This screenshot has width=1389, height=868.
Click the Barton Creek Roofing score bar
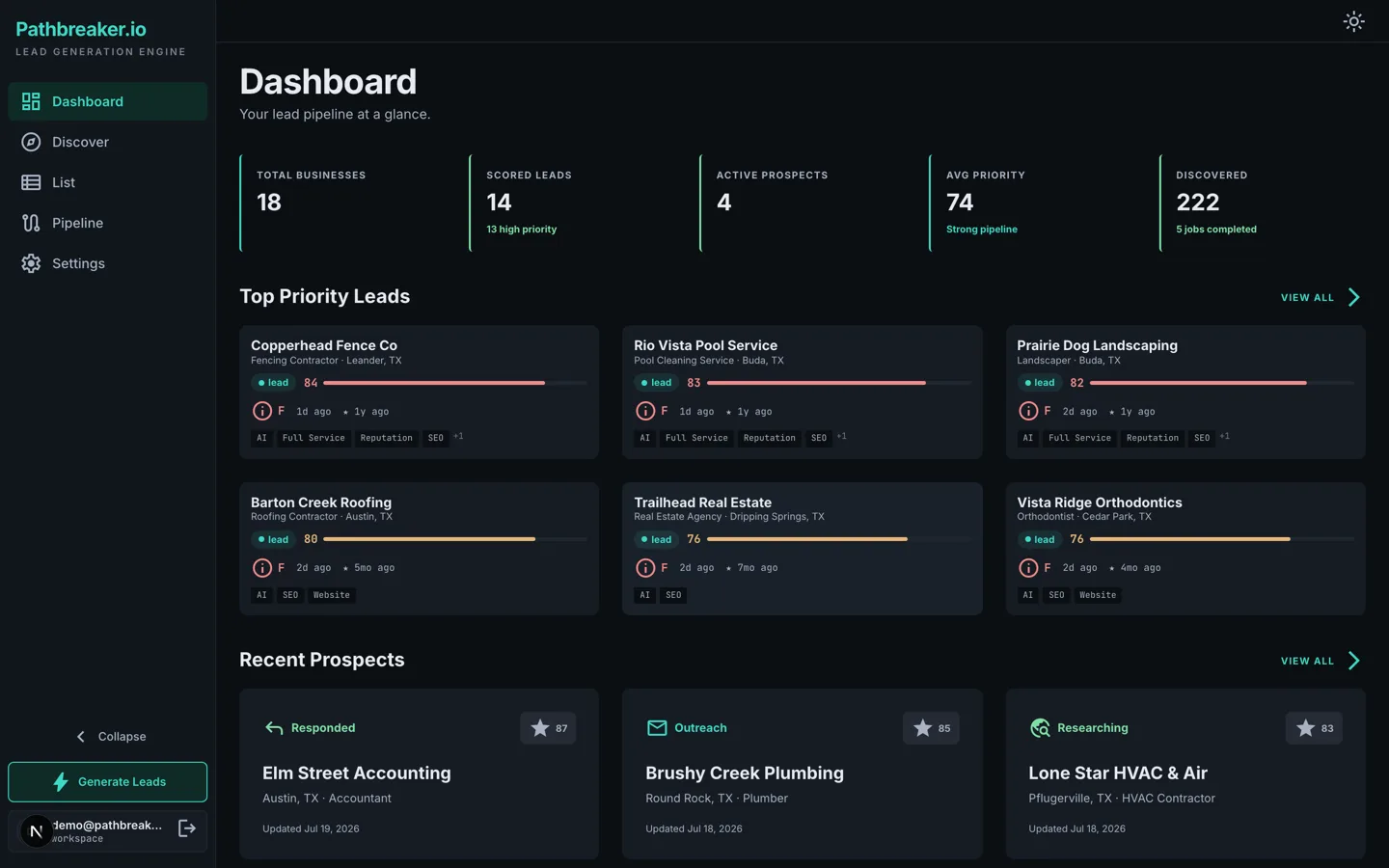click(x=455, y=539)
